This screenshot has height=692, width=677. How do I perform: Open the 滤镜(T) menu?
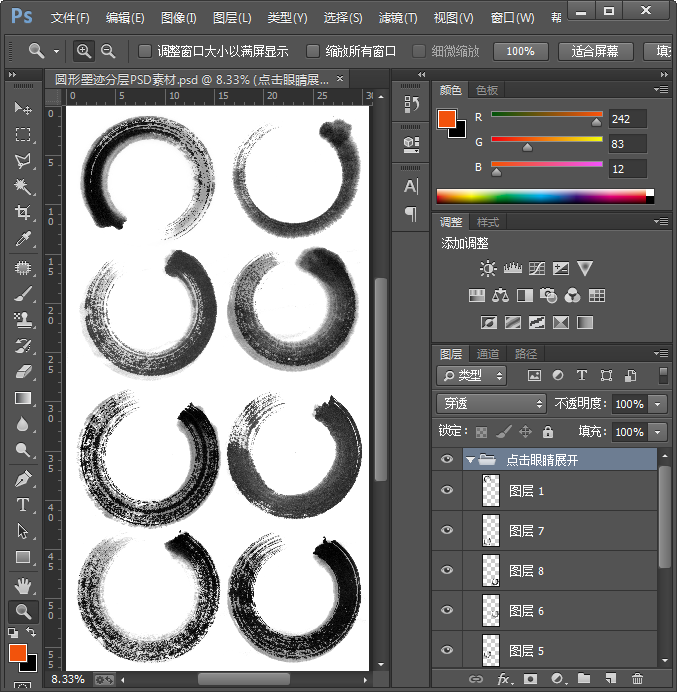[x=398, y=18]
